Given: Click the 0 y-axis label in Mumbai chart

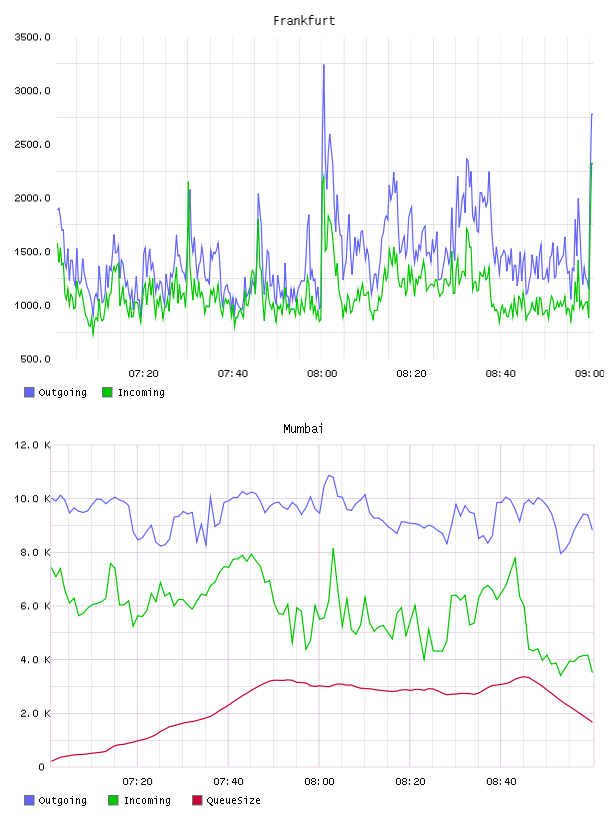Looking at the screenshot, I should click(x=42, y=767).
